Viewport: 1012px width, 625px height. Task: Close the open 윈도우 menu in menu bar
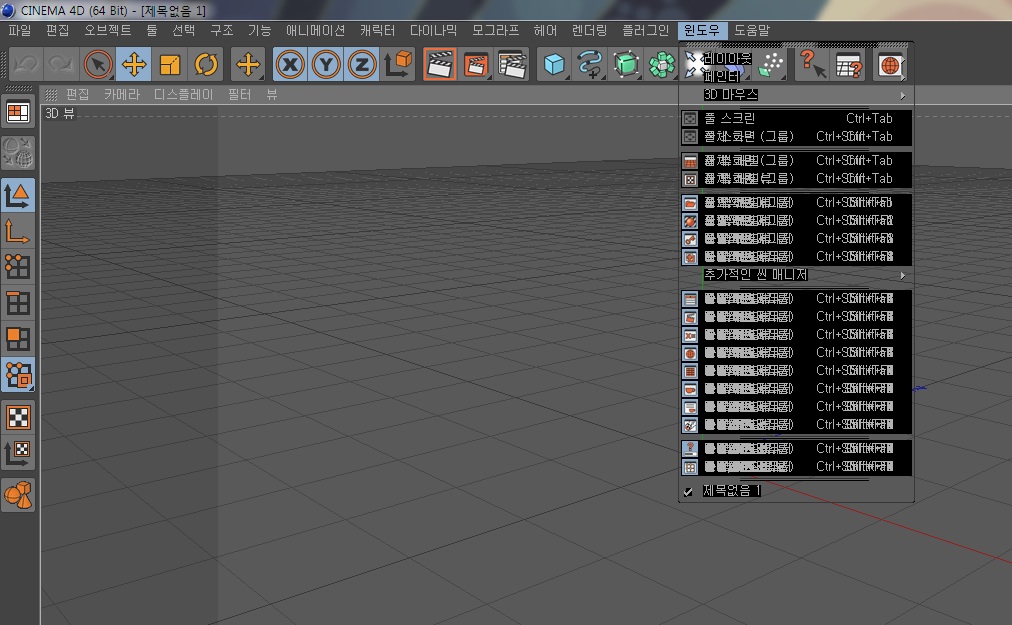coord(702,30)
